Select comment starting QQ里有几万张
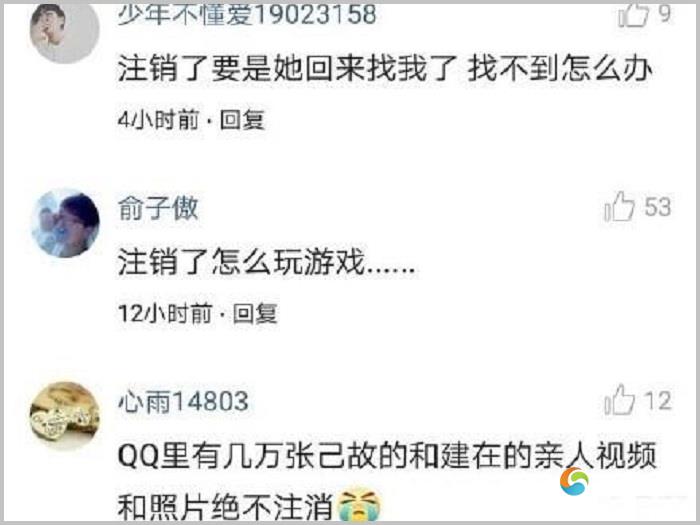The image size is (700, 525). tap(387, 482)
